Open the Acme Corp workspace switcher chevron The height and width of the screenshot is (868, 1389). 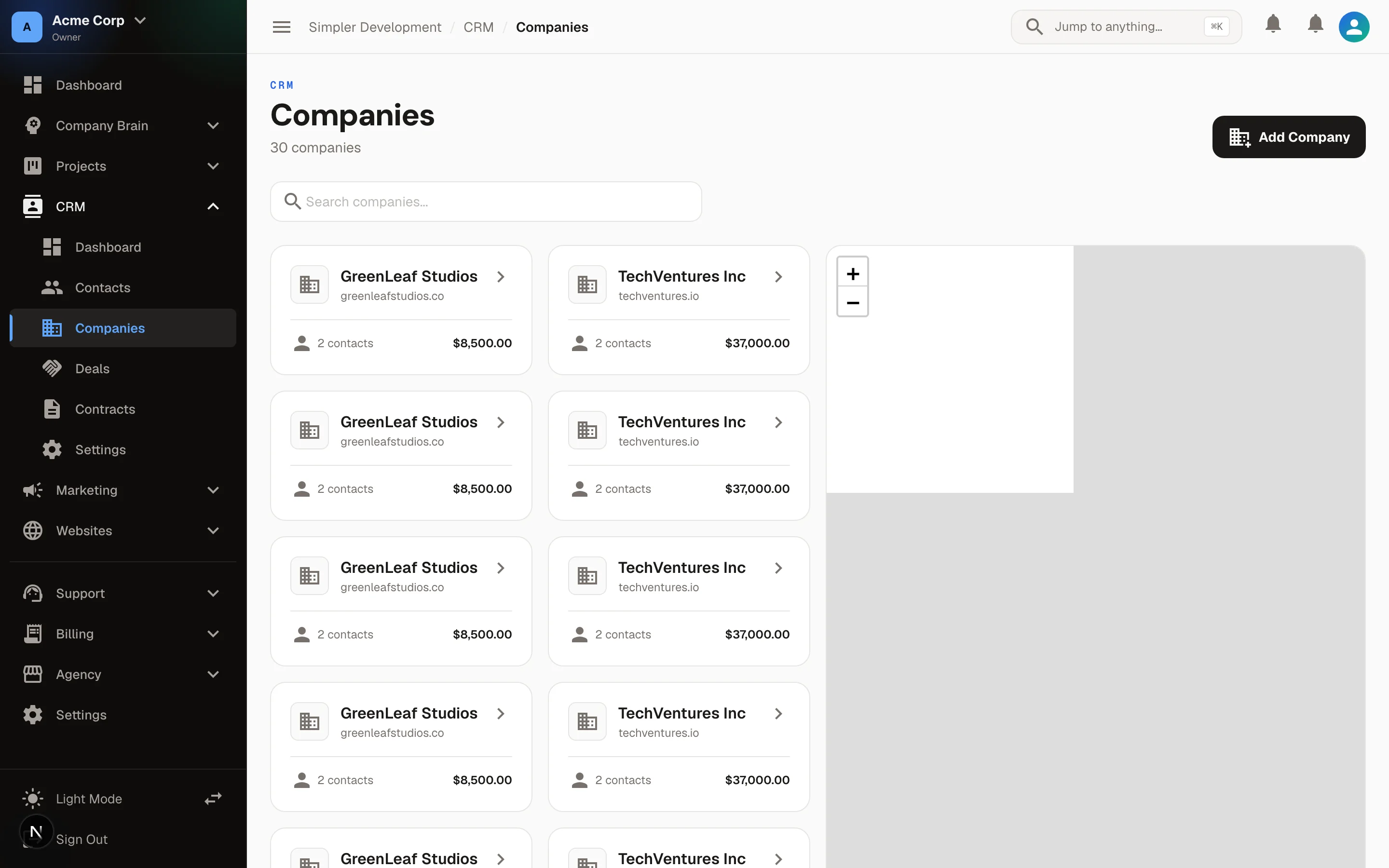click(140, 20)
